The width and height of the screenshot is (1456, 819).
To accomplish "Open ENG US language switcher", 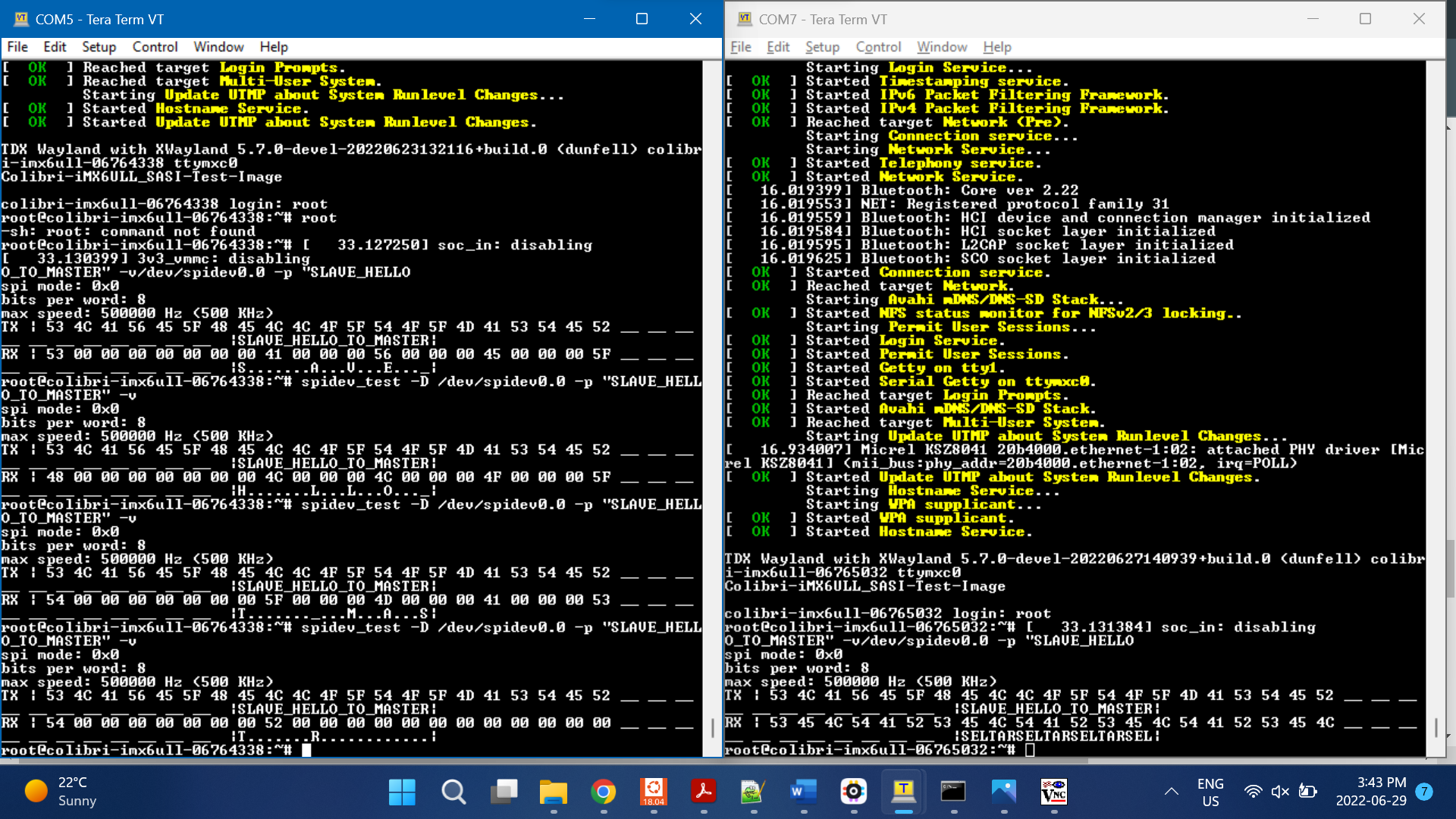I will (1210, 792).
